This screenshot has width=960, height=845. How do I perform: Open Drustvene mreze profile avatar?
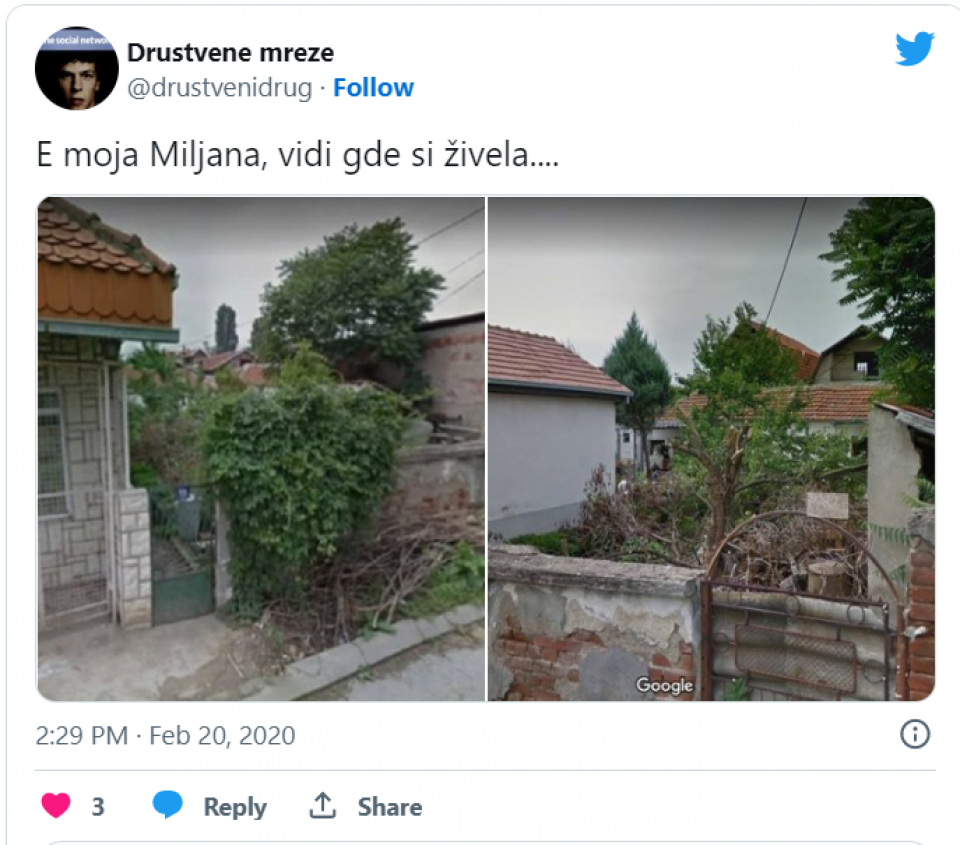(x=77, y=68)
